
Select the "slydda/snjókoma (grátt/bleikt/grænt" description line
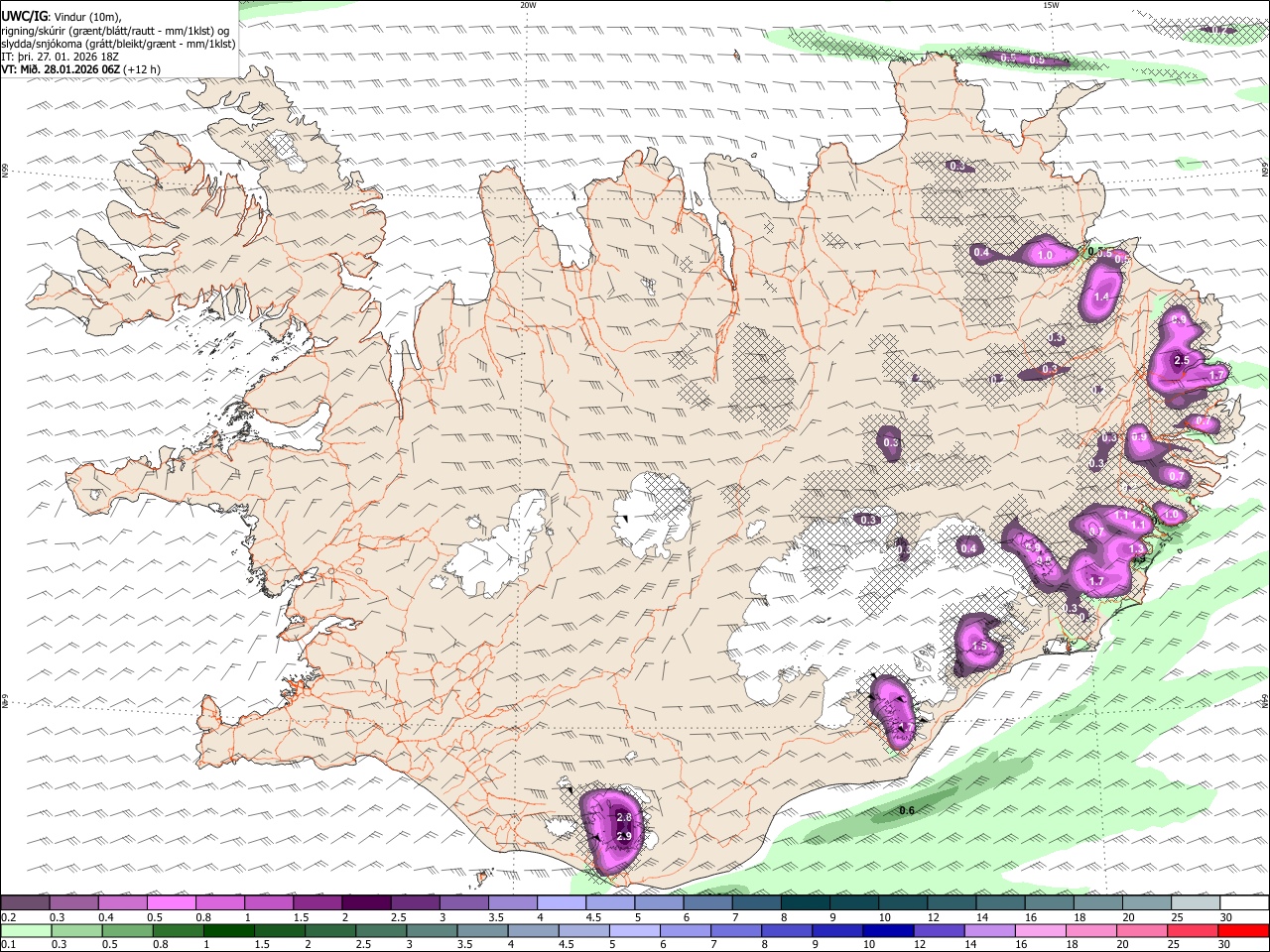118,44
